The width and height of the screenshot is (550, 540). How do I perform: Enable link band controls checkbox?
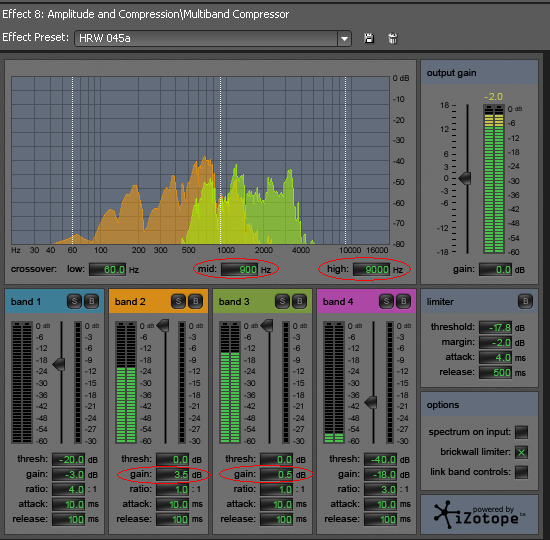(x=521, y=472)
